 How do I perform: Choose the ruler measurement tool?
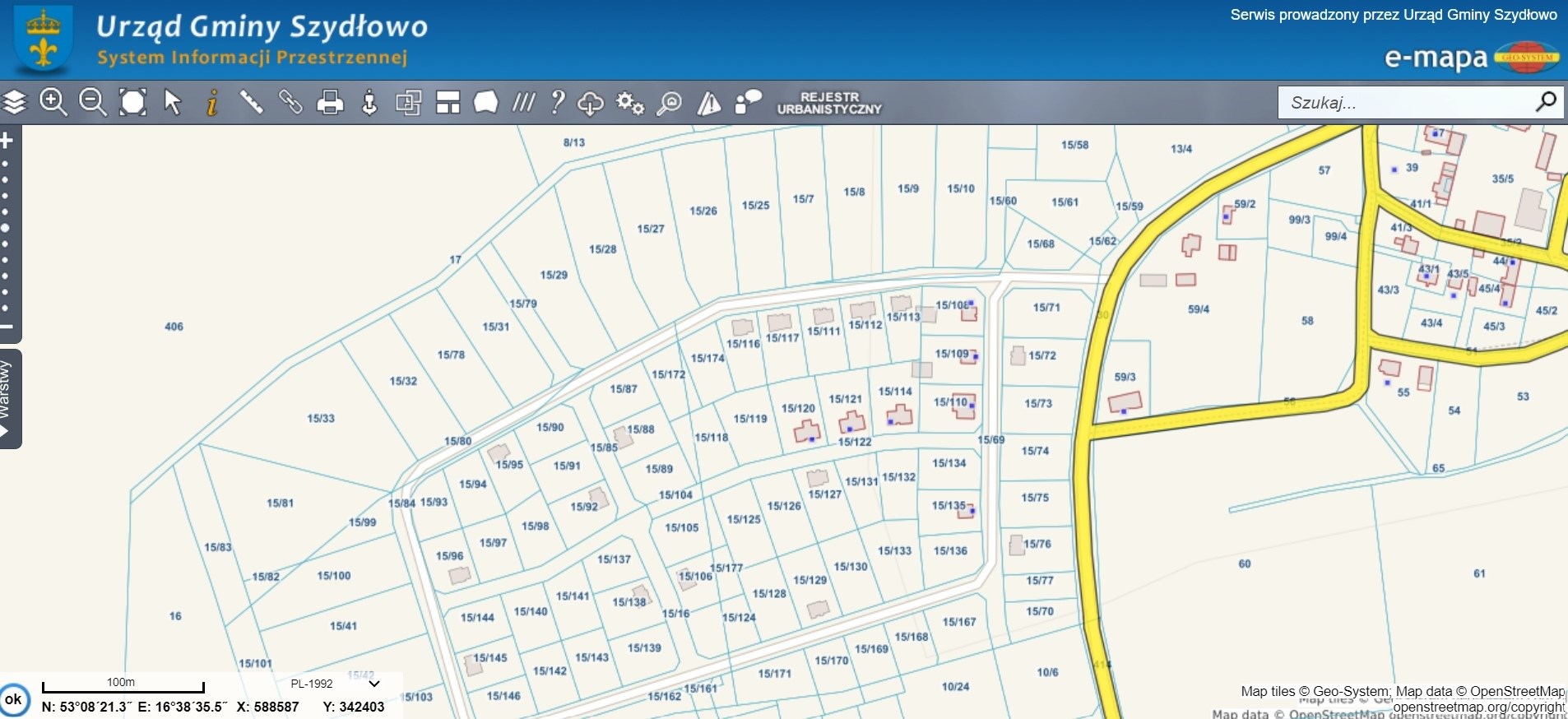251,103
